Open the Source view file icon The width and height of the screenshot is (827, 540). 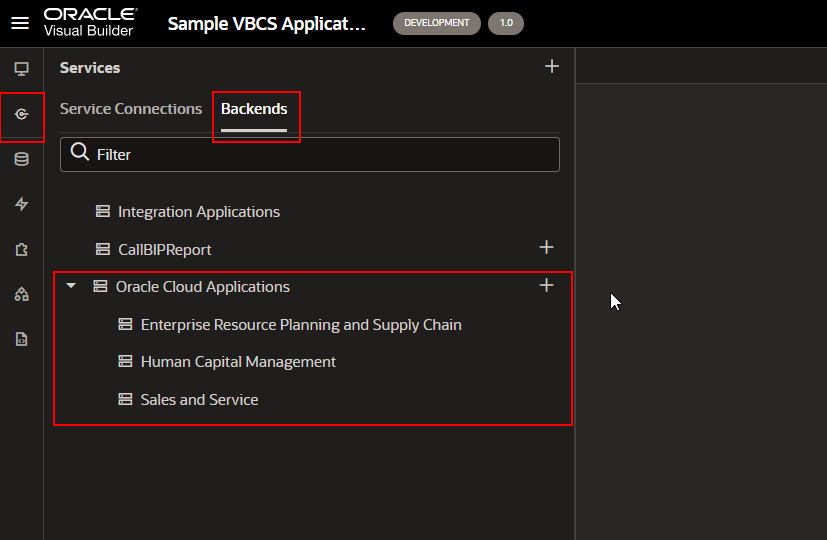22,339
